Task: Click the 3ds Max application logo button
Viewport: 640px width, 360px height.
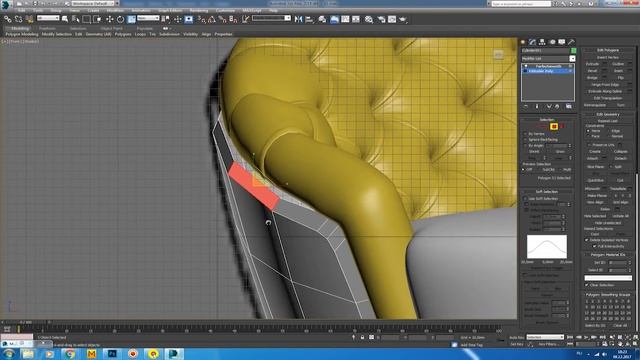Action: (6, 4)
